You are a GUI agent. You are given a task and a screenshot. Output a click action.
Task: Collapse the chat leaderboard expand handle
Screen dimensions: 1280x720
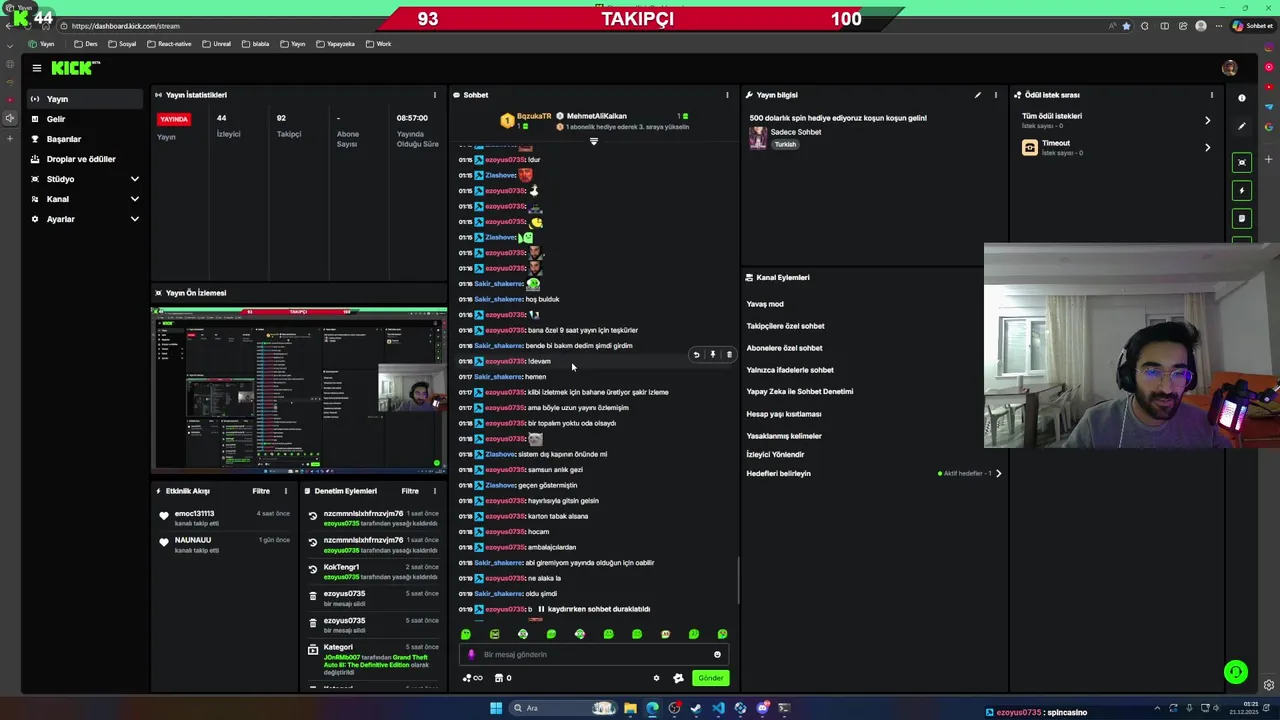[x=593, y=141]
